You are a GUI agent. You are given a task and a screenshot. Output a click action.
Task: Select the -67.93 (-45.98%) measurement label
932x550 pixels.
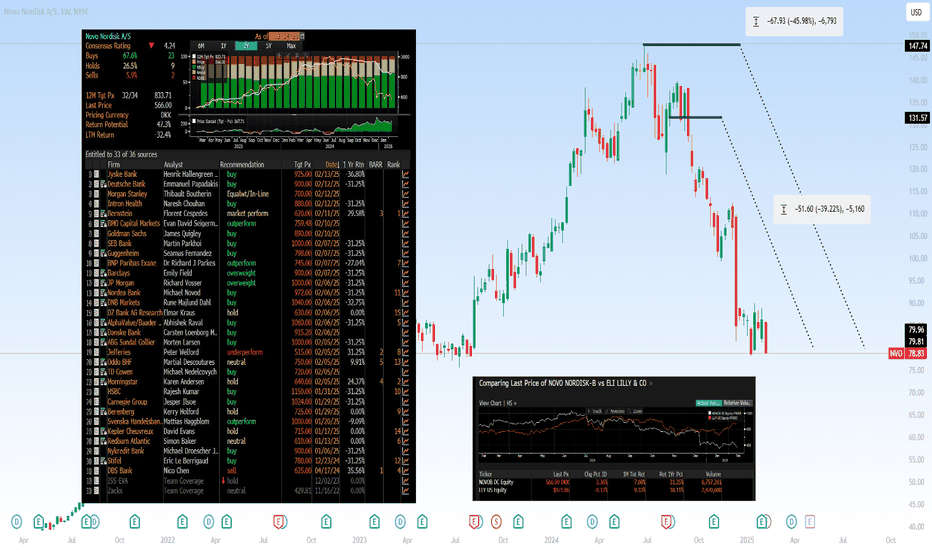(794, 21)
